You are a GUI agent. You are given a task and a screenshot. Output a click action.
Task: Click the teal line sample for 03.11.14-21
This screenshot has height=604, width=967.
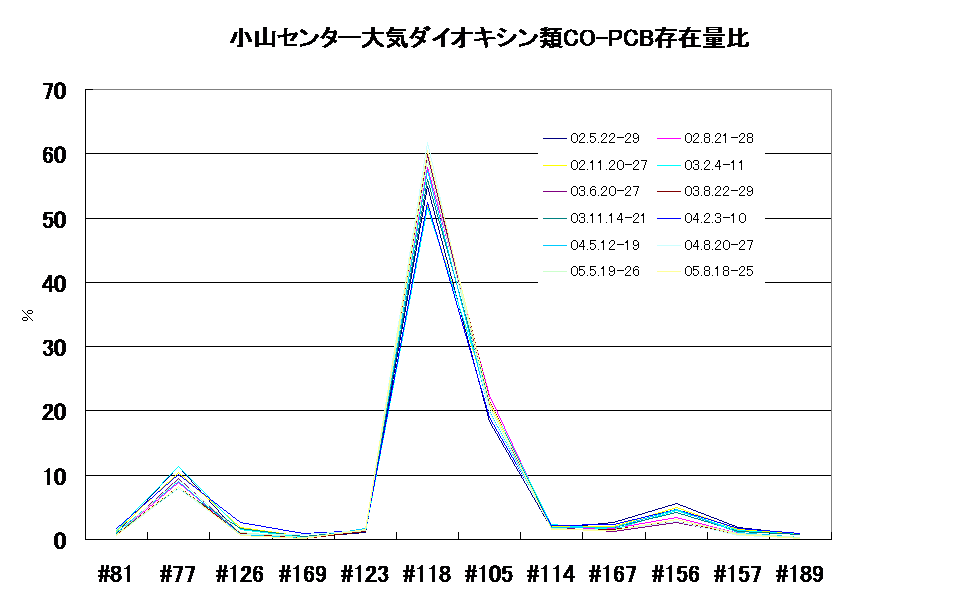552,218
